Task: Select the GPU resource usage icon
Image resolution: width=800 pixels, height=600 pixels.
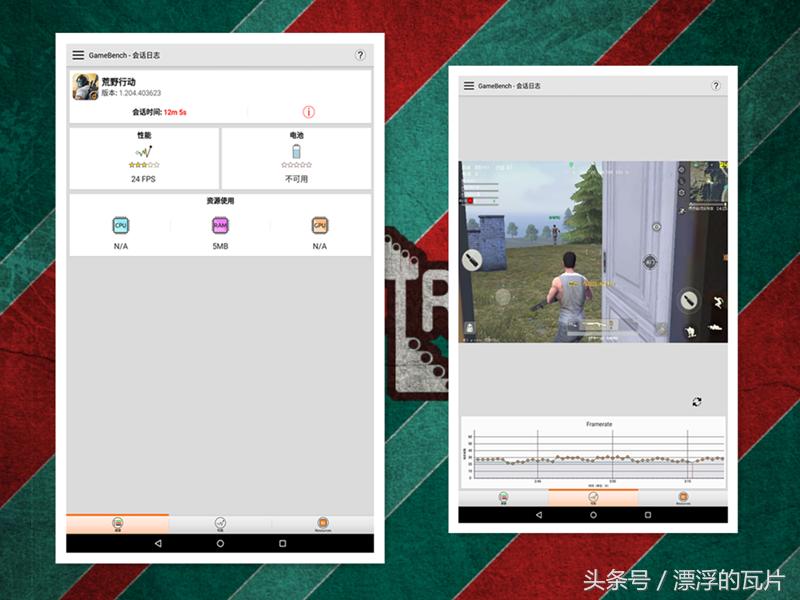Action: click(319, 224)
